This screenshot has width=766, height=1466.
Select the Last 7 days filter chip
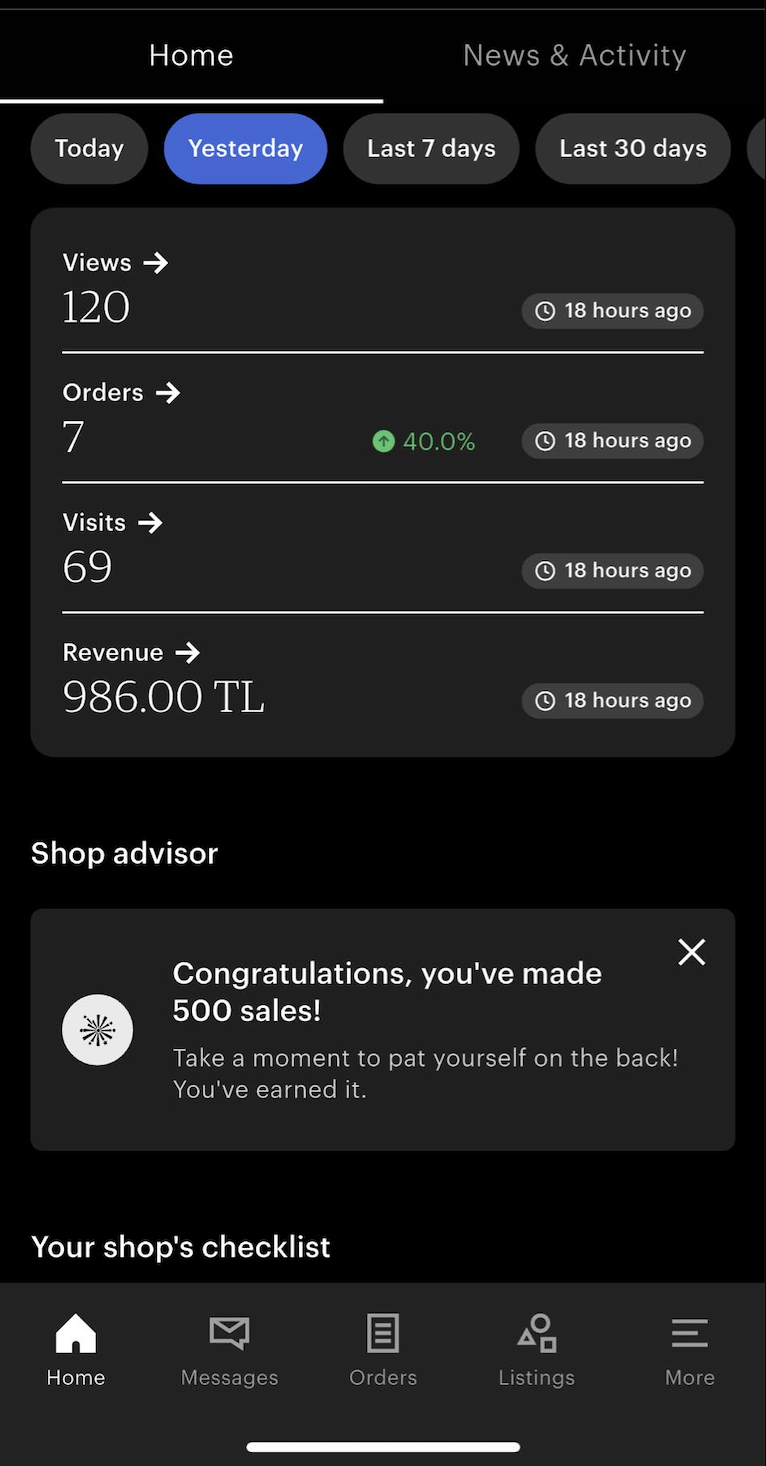(431, 149)
